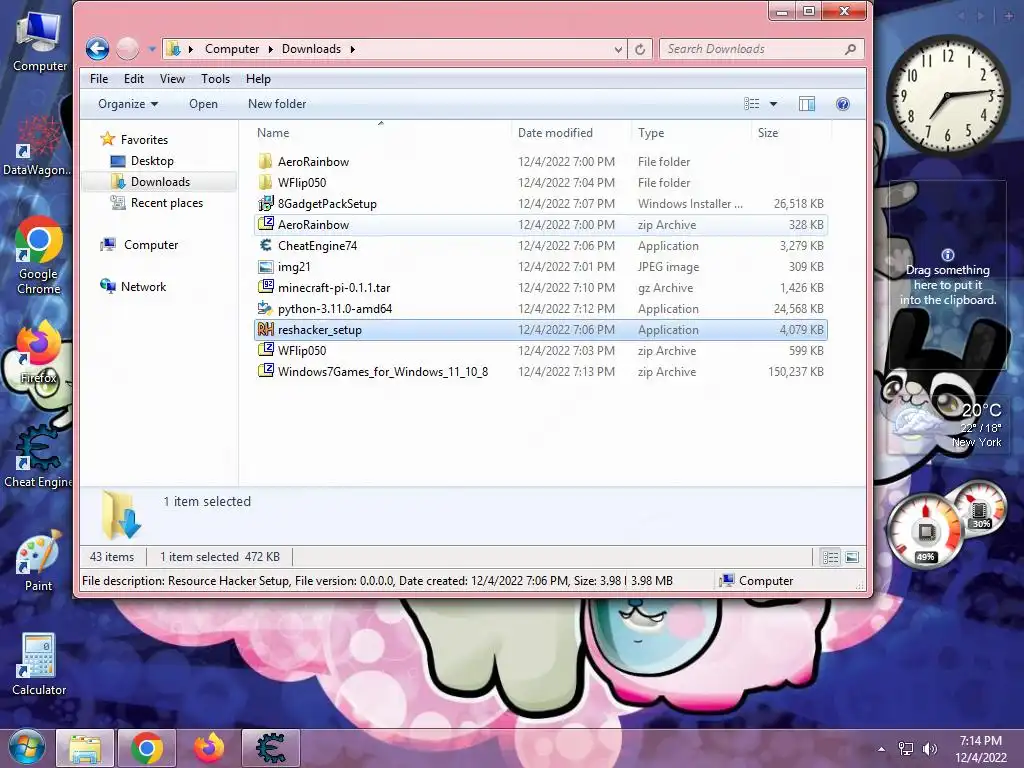Open Cheat Engine on taskbar

click(270, 748)
